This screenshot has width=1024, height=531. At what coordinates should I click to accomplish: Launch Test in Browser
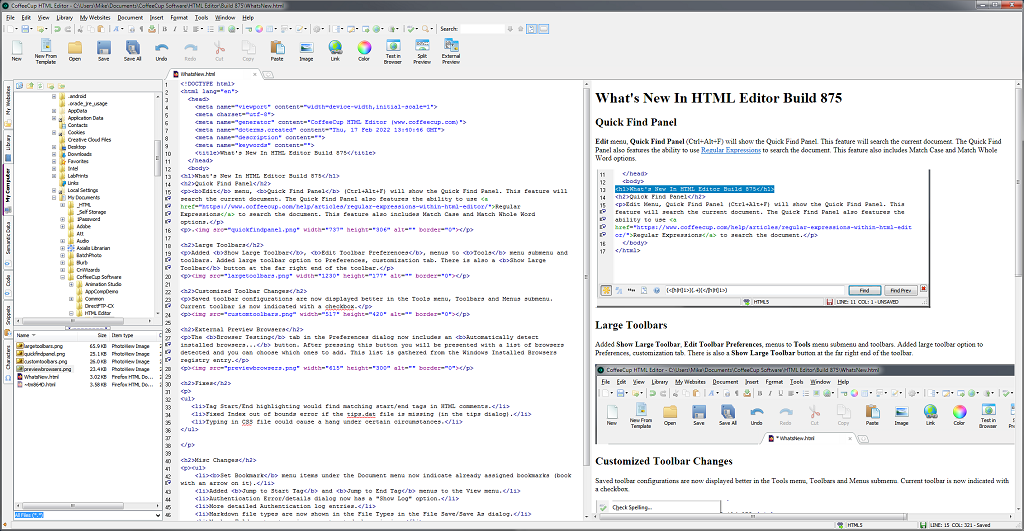[x=392, y=50]
